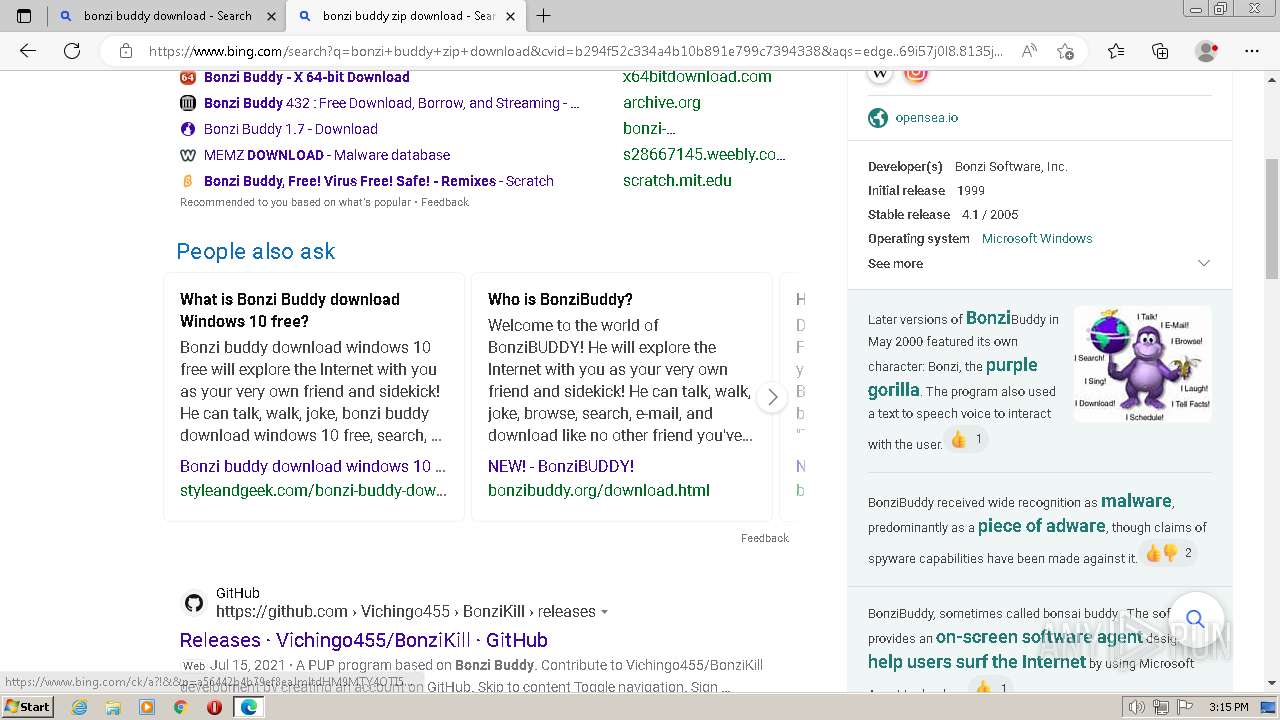The image size is (1280, 720).
Task: Show next People also ask card
Action: (772, 397)
